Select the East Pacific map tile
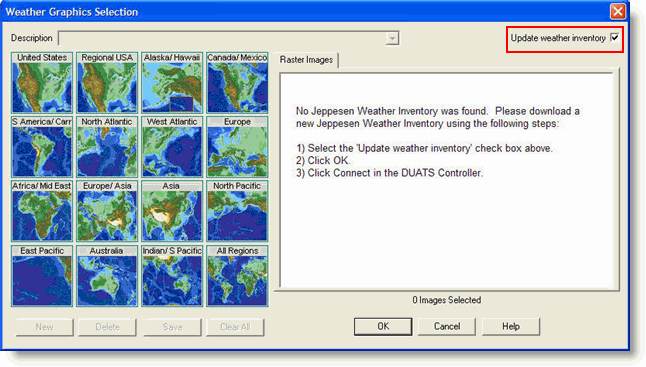The height and width of the screenshot is (367, 646). click(x=42, y=276)
